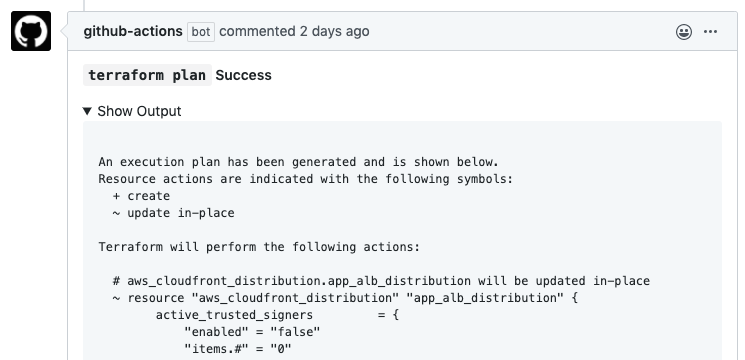Screen dimensions: 745x360
Task: Click the "# aws_cloudfront_distribution.app_alb_distribution" comment line
Action: coord(381,281)
